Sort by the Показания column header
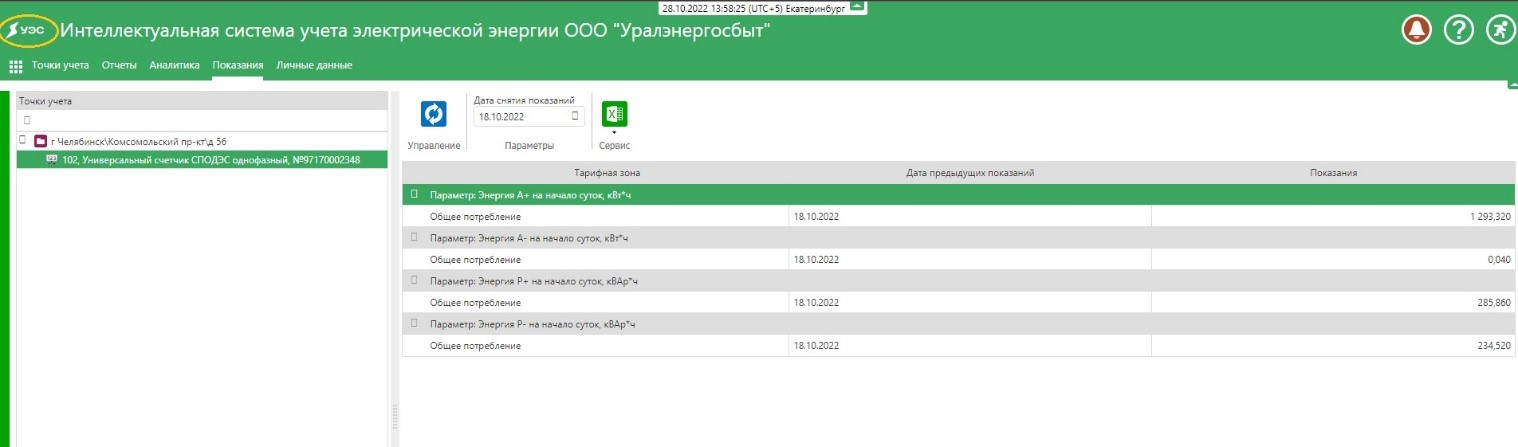The width and height of the screenshot is (1518, 447). (x=1333, y=173)
